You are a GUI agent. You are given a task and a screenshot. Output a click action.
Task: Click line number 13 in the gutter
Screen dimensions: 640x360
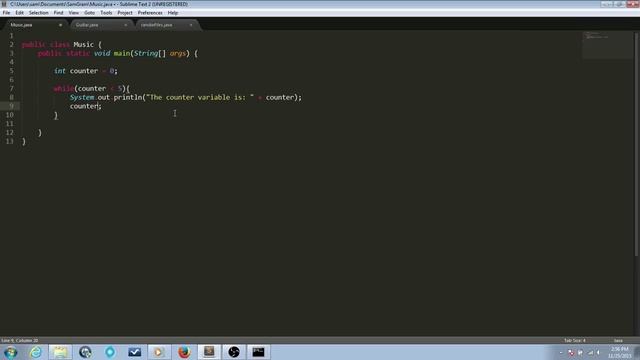tap(10, 141)
